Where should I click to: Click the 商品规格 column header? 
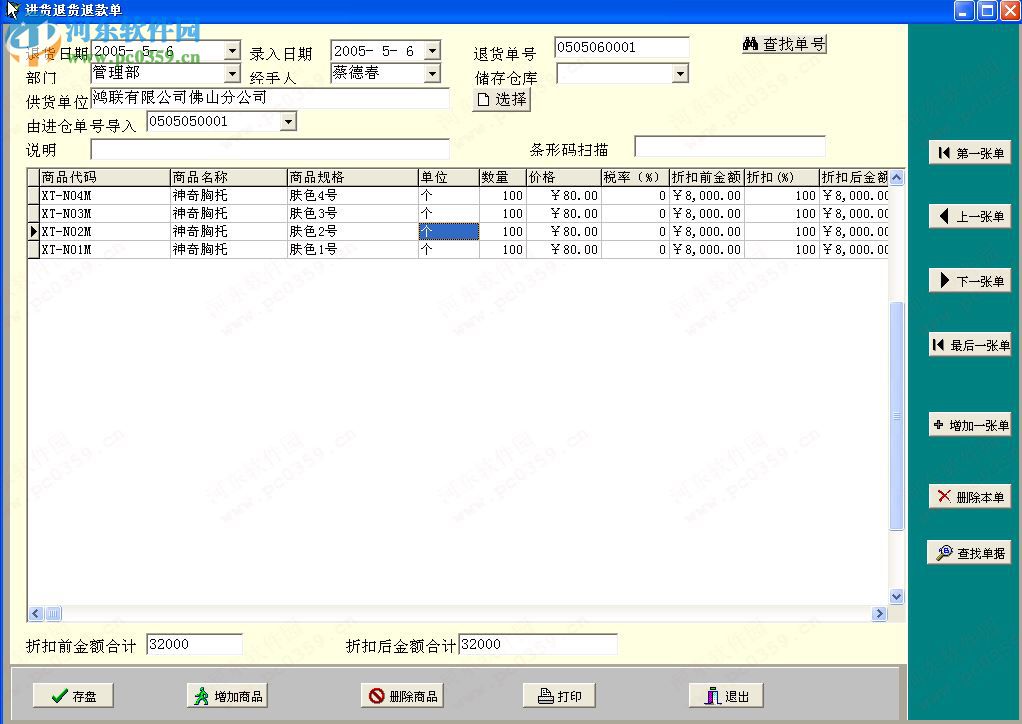(x=352, y=177)
